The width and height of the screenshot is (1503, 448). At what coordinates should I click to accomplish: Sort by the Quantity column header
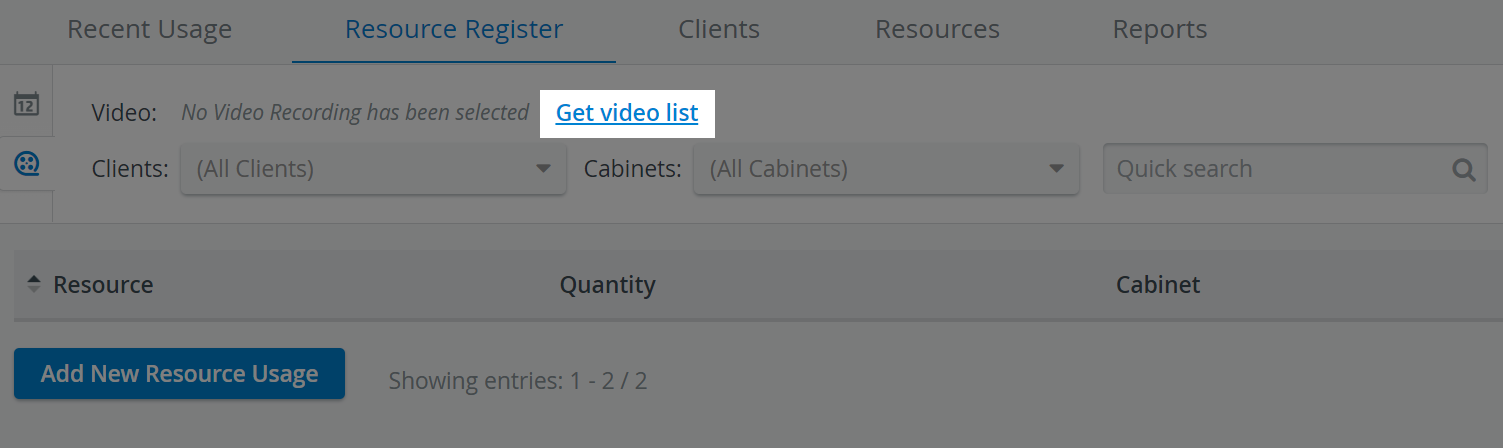coord(608,285)
